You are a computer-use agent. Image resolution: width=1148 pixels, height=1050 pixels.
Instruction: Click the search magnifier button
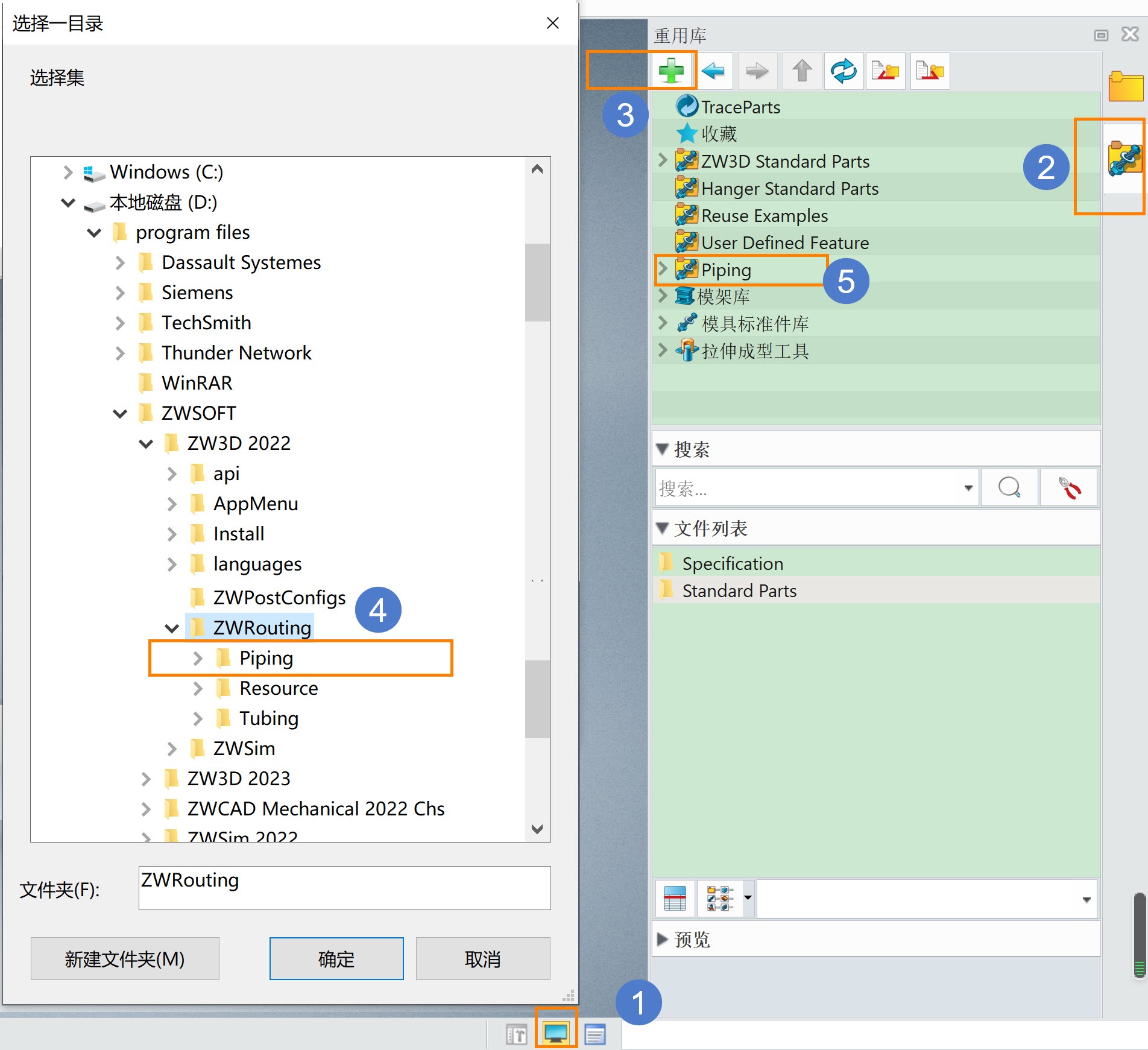1009,487
